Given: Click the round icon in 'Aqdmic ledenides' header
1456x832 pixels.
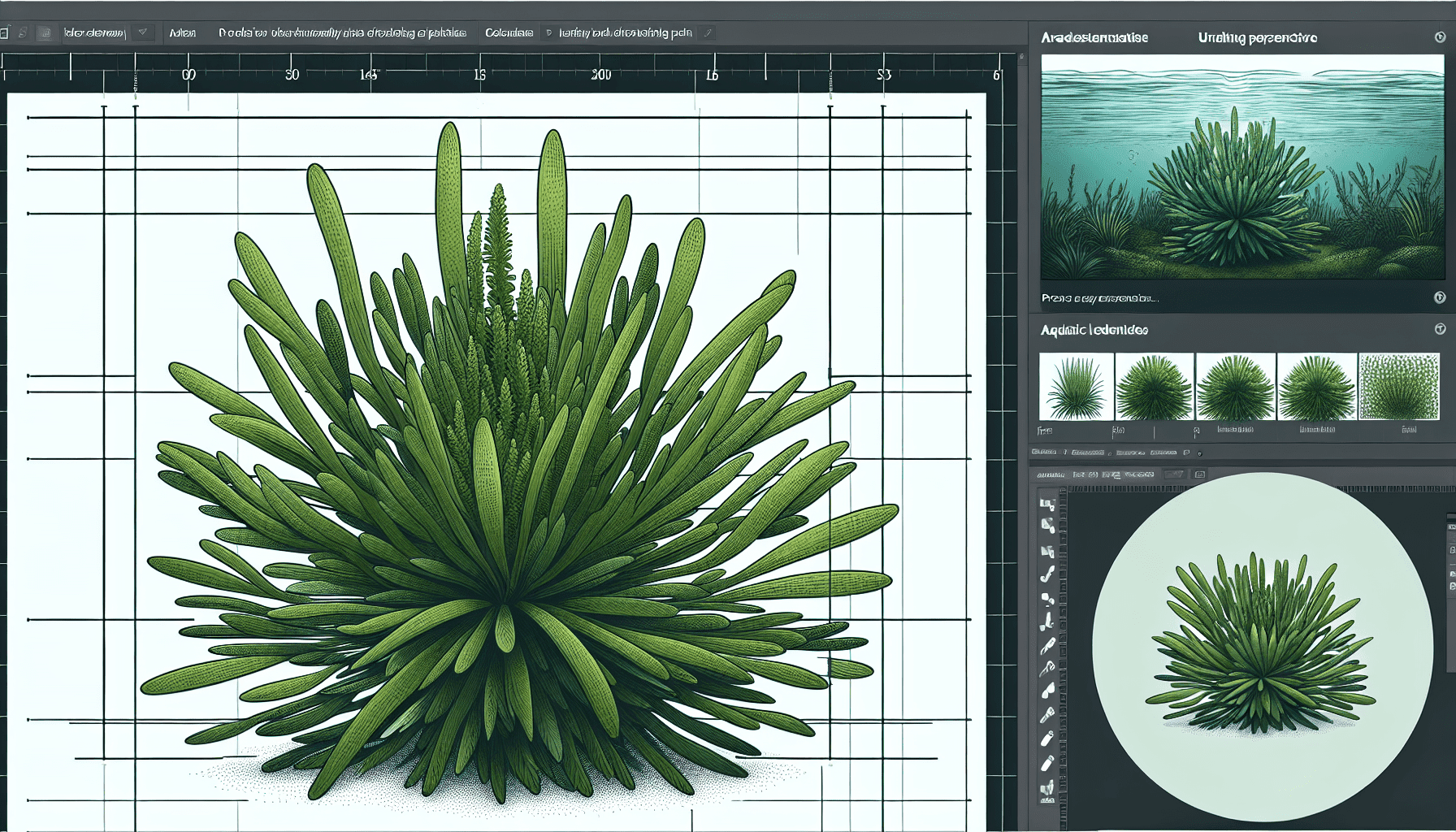Looking at the screenshot, I should (1440, 329).
